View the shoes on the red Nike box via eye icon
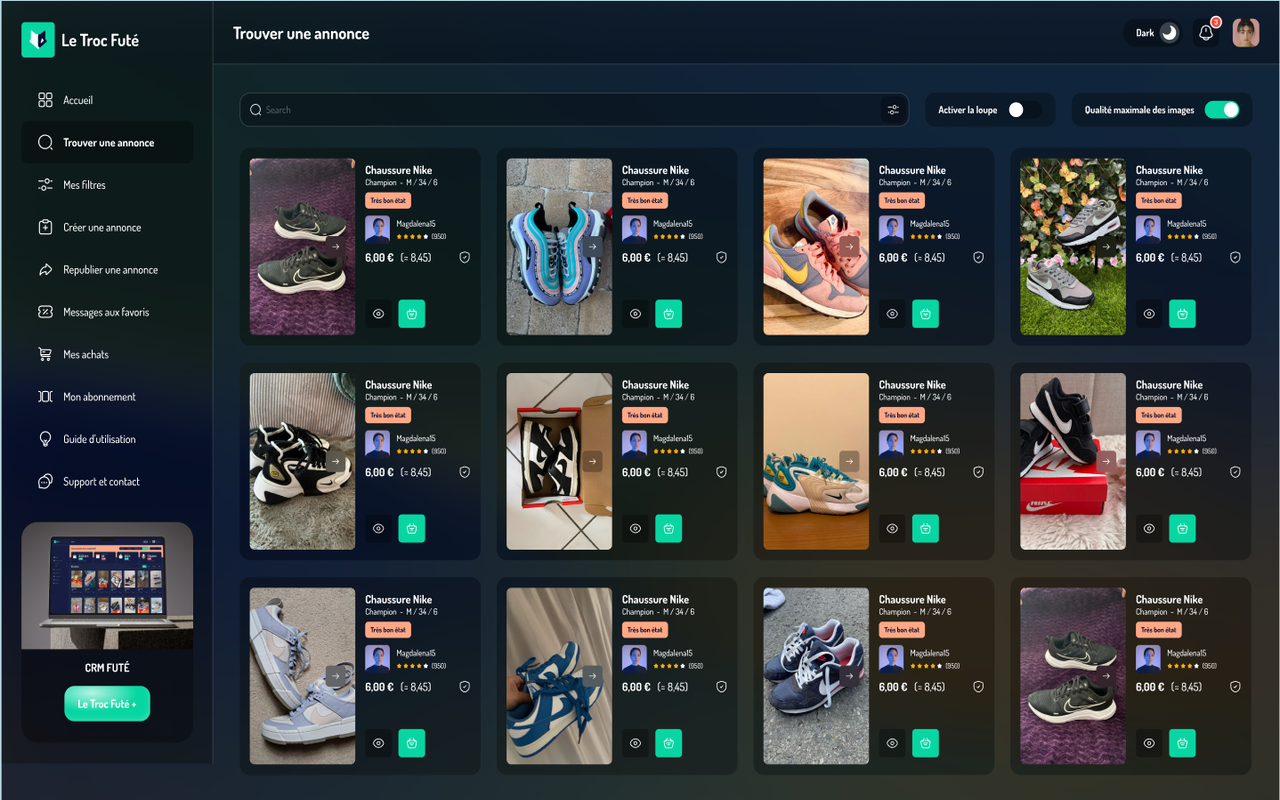Viewport: 1280px width, 800px height. pyautogui.click(x=1149, y=529)
